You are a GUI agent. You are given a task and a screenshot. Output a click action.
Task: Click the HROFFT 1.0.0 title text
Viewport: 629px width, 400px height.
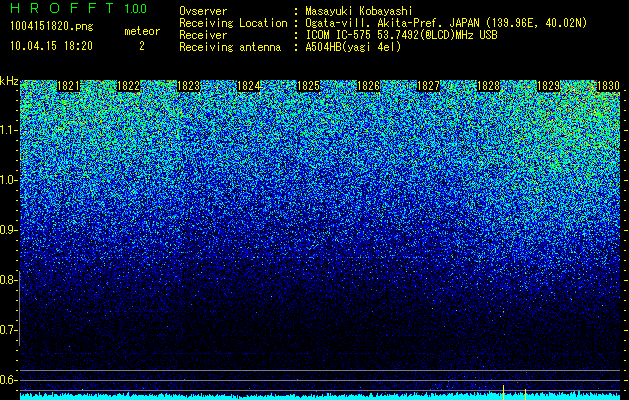click(x=79, y=8)
